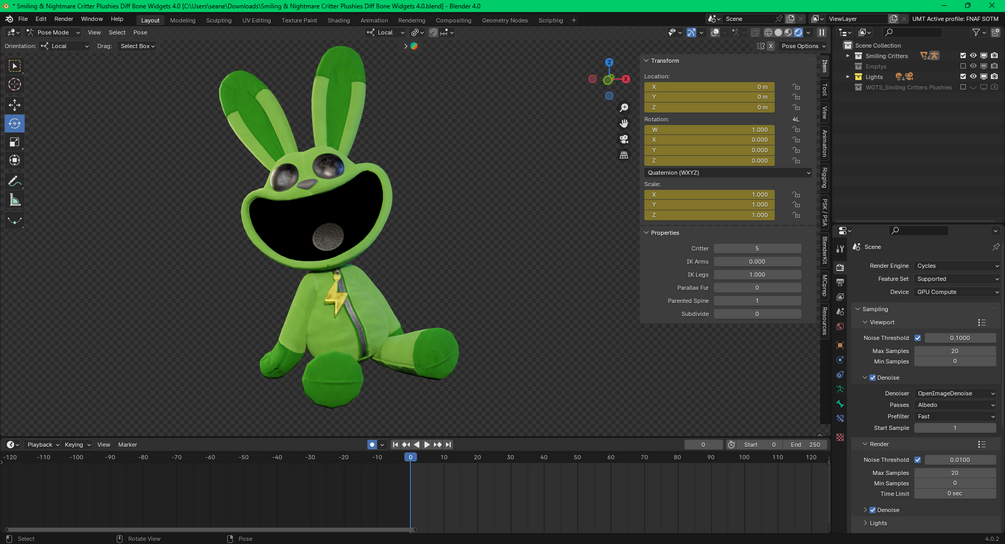Activate the Move tool
This screenshot has height=544, width=1005.
pos(15,105)
